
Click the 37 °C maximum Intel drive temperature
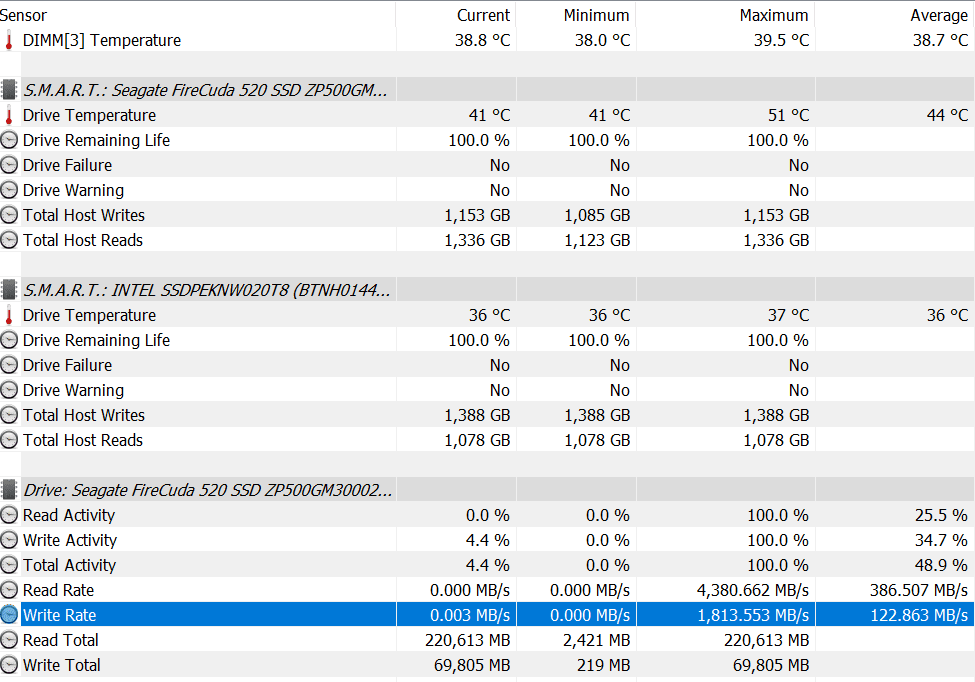pos(788,315)
